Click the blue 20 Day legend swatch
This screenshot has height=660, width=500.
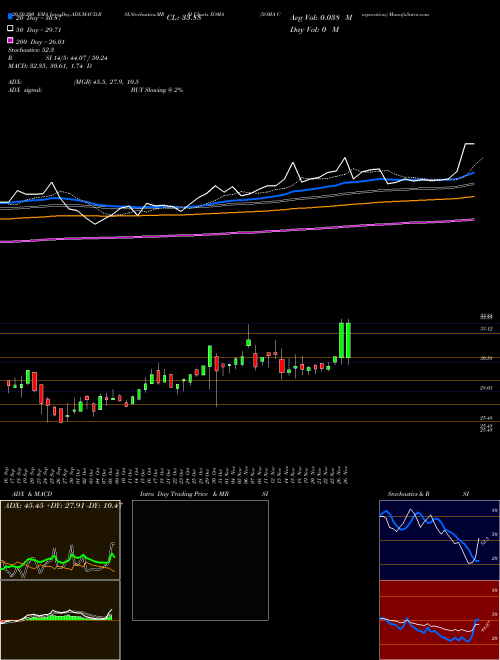pyautogui.click(x=10, y=16)
